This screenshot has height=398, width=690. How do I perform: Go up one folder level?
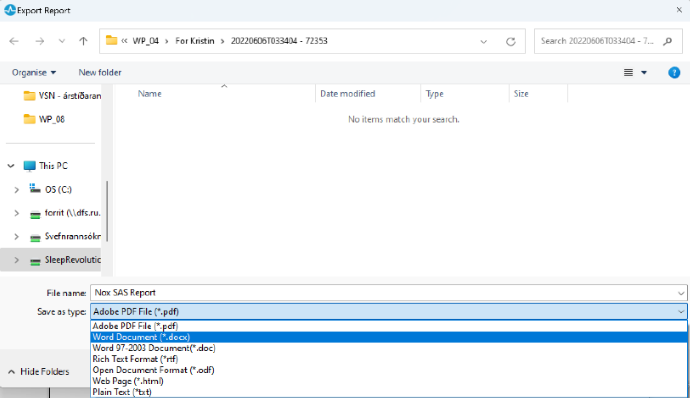[x=83, y=41]
